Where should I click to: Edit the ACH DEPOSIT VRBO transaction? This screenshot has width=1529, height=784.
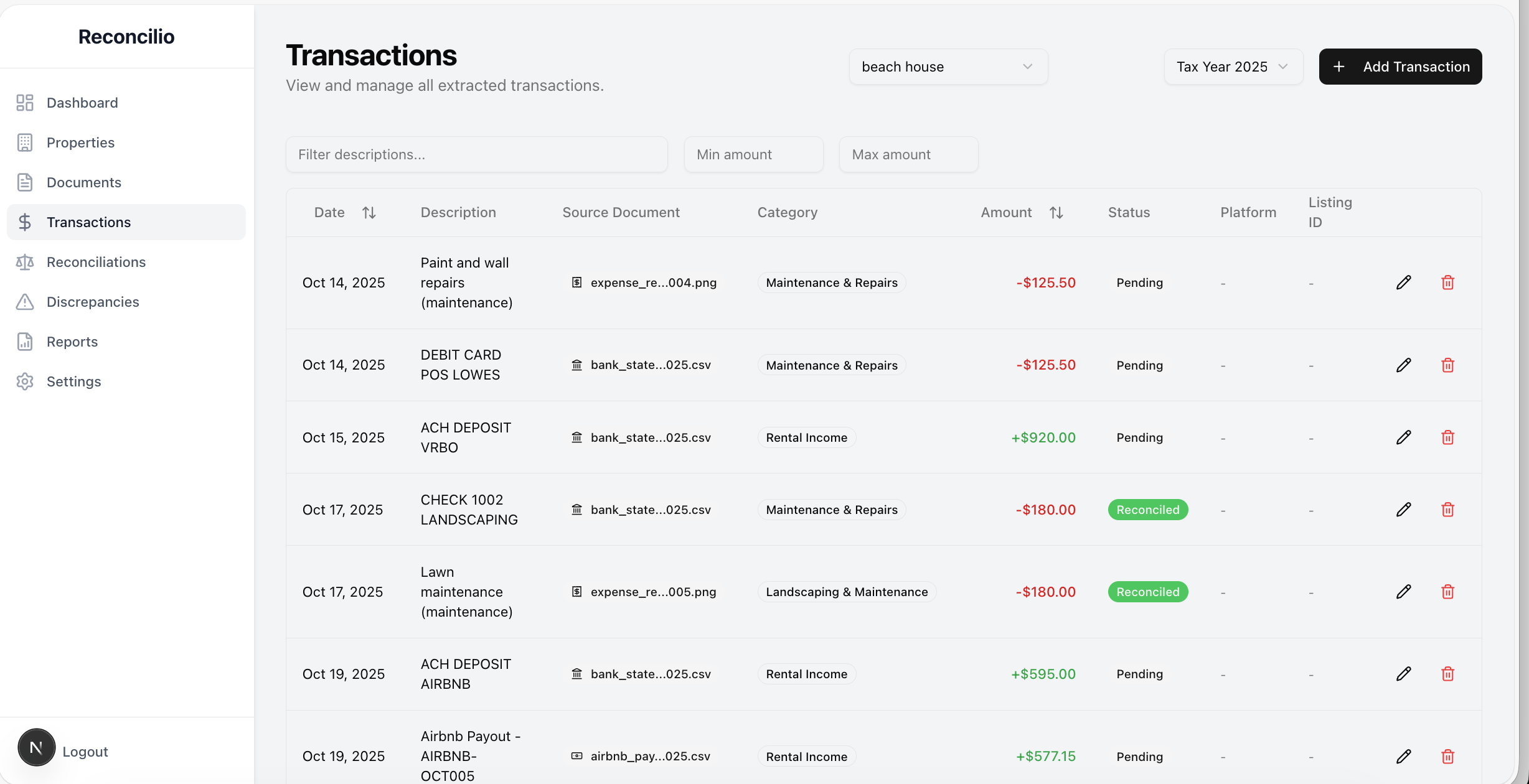tap(1403, 437)
